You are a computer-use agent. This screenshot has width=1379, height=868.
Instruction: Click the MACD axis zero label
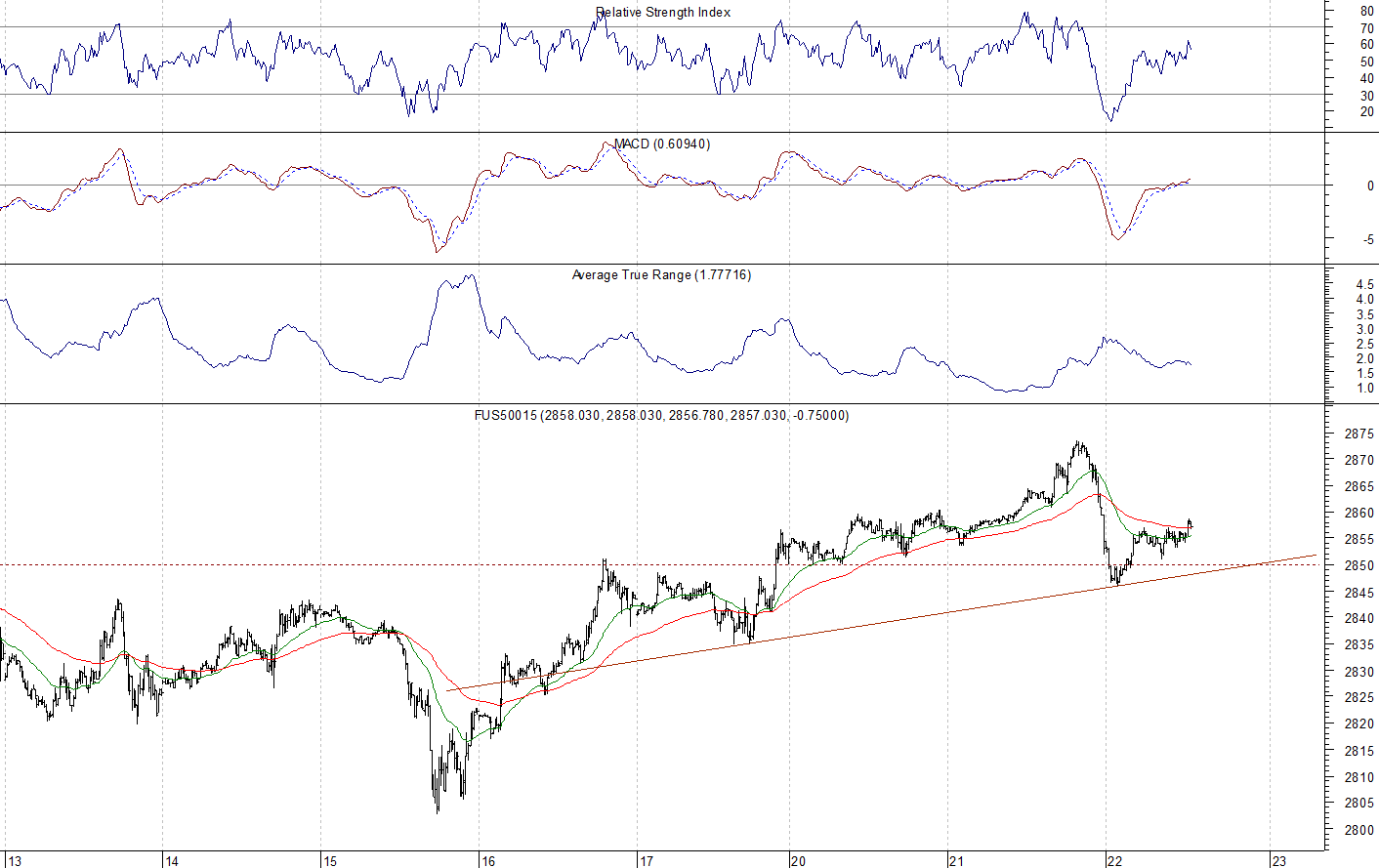click(x=1370, y=186)
